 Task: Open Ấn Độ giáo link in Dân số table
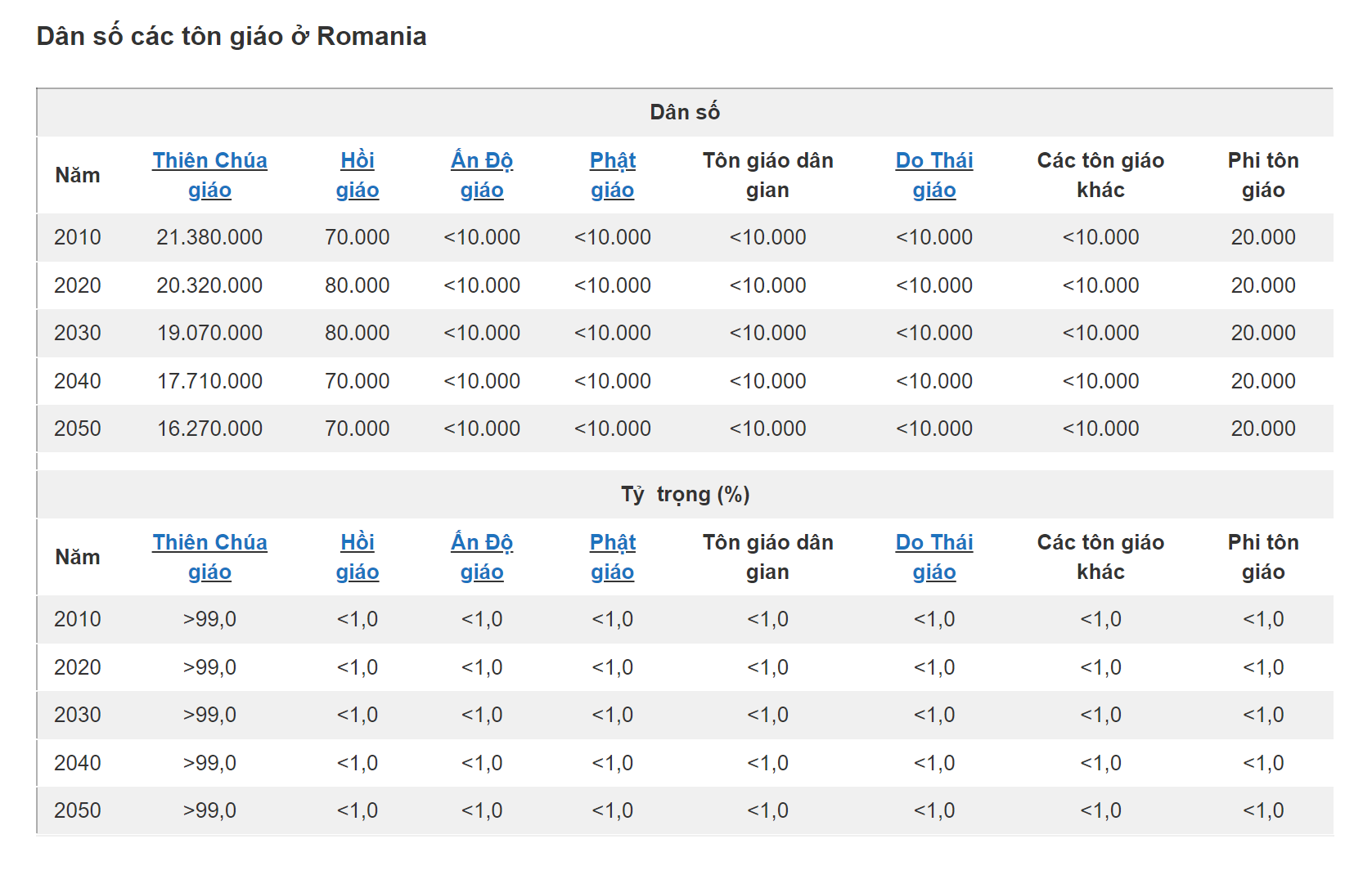[482, 161]
